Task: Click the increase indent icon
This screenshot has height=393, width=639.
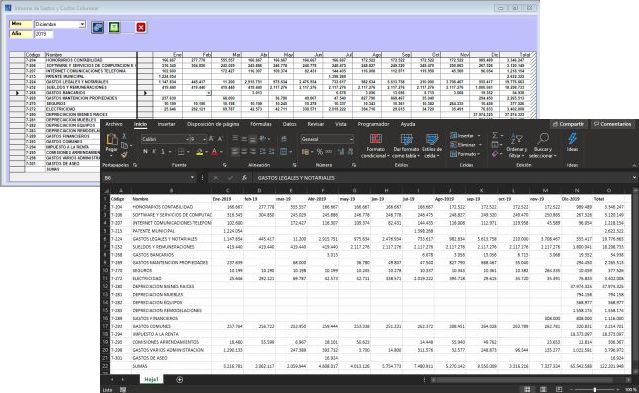Action: point(271,152)
